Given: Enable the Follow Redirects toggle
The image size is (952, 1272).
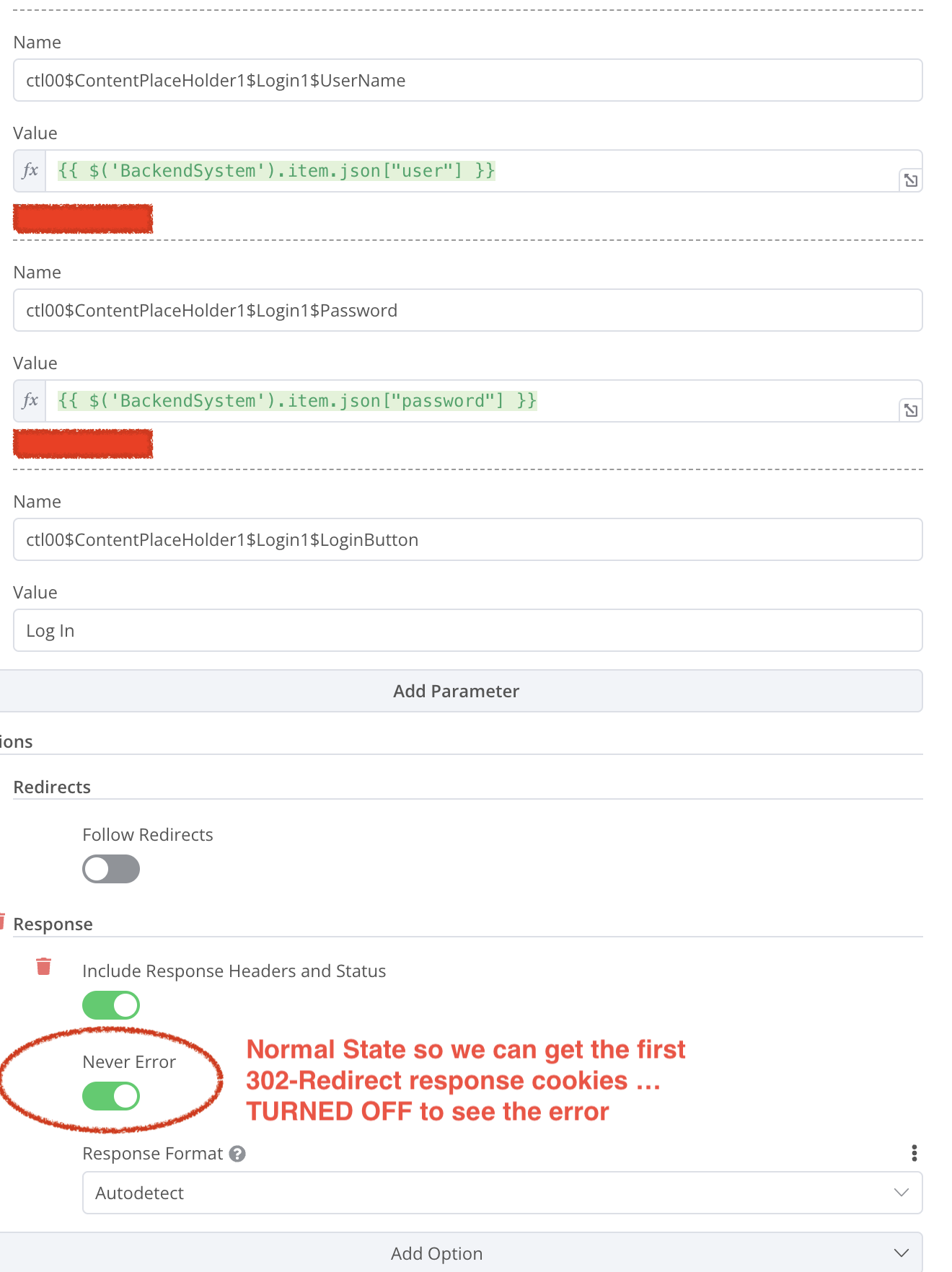Looking at the screenshot, I should (x=111, y=869).
